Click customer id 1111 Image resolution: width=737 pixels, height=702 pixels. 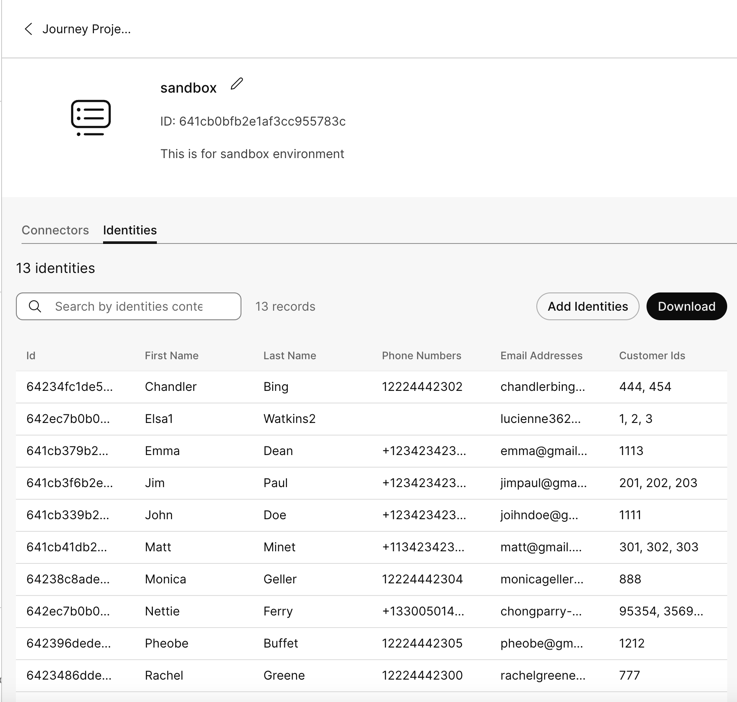tap(630, 515)
